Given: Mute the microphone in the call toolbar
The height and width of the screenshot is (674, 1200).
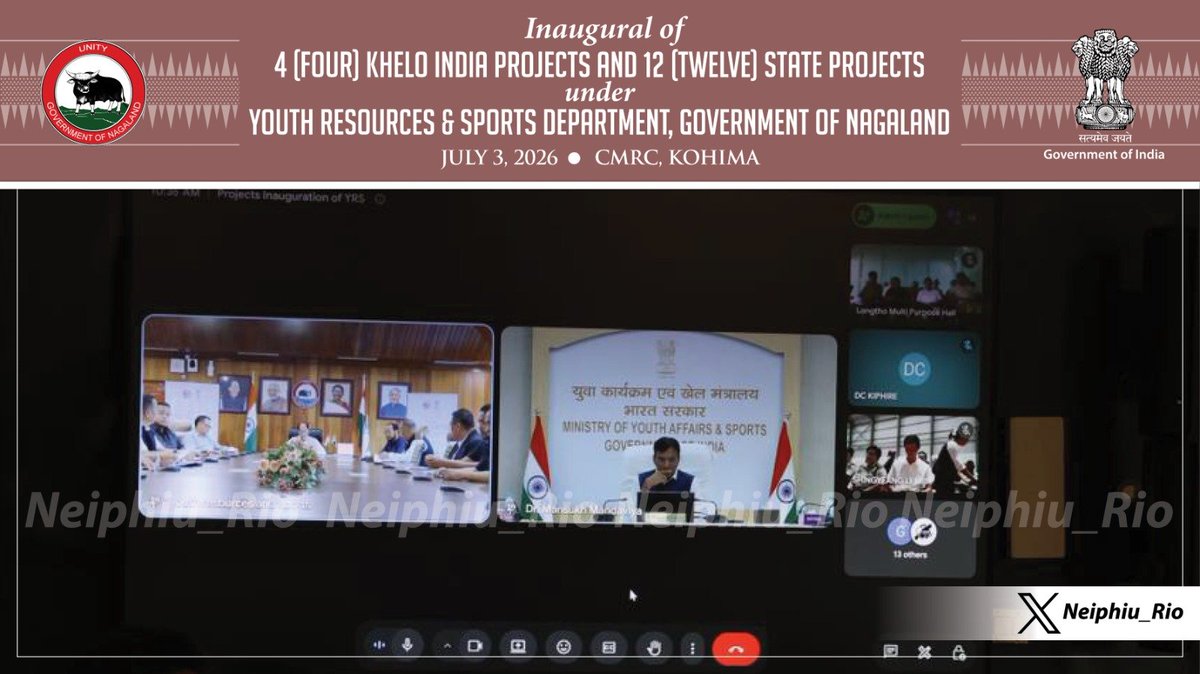Looking at the screenshot, I should (x=407, y=645).
